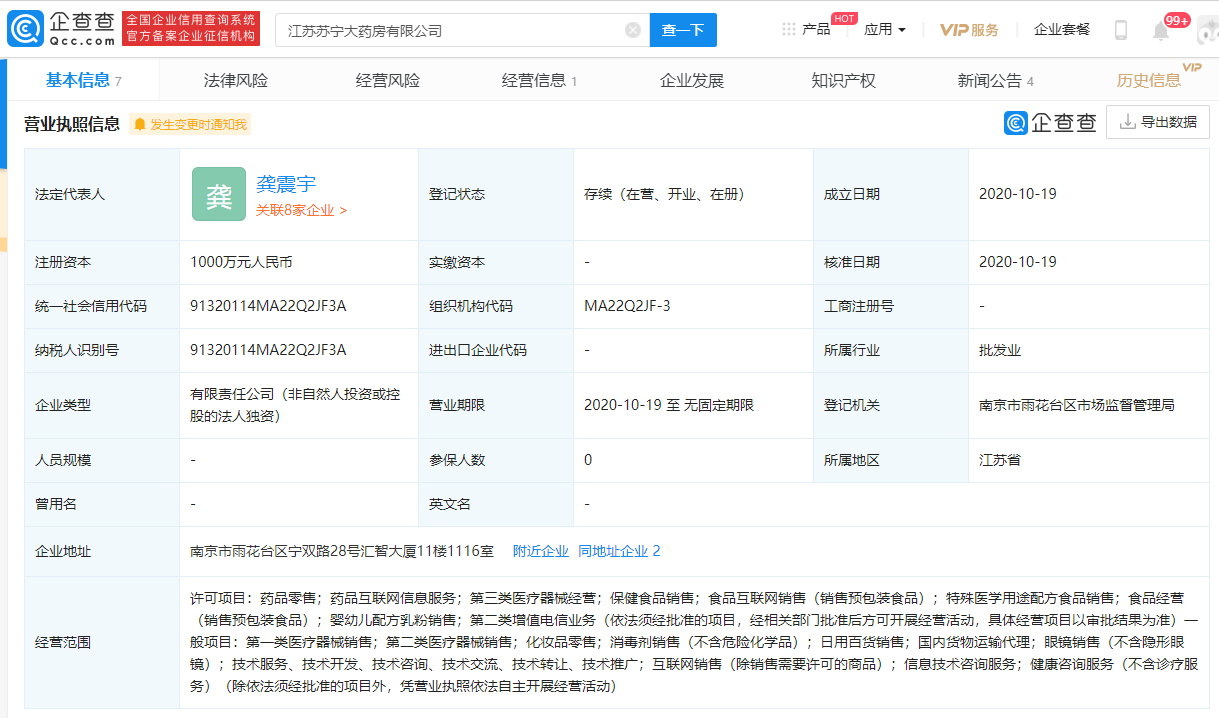The width and height of the screenshot is (1219, 718).
Task: Open the mobile app phone icon
Action: click(x=1121, y=30)
